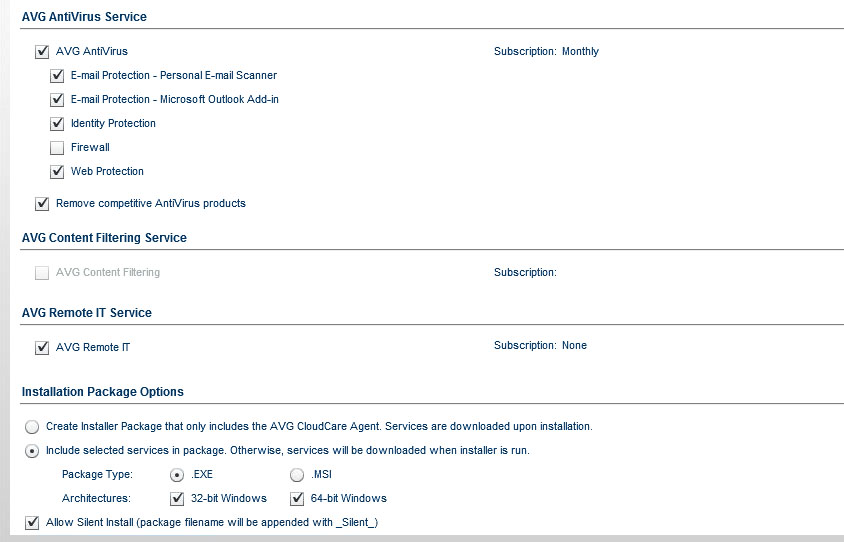Uncheck the 32-bit Windows architecture

pyautogui.click(x=177, y=498)
